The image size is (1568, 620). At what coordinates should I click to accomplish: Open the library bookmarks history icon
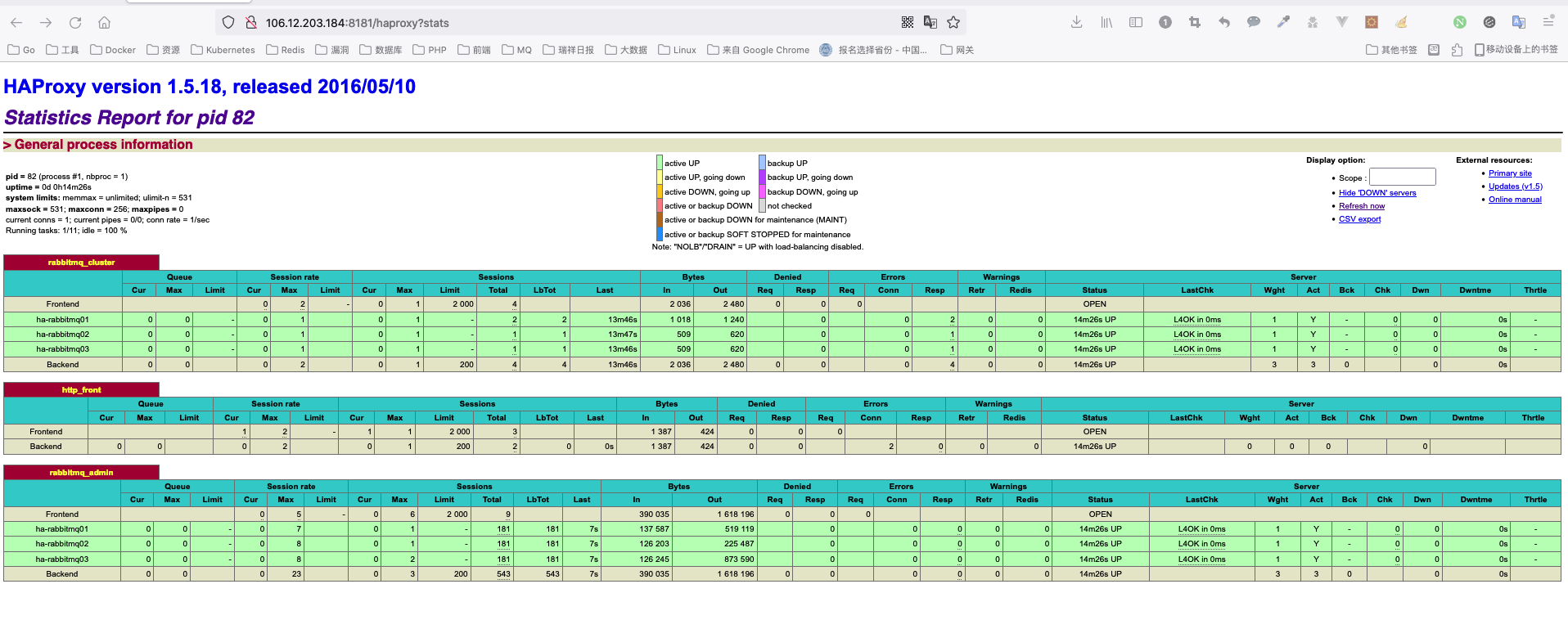1106,22
